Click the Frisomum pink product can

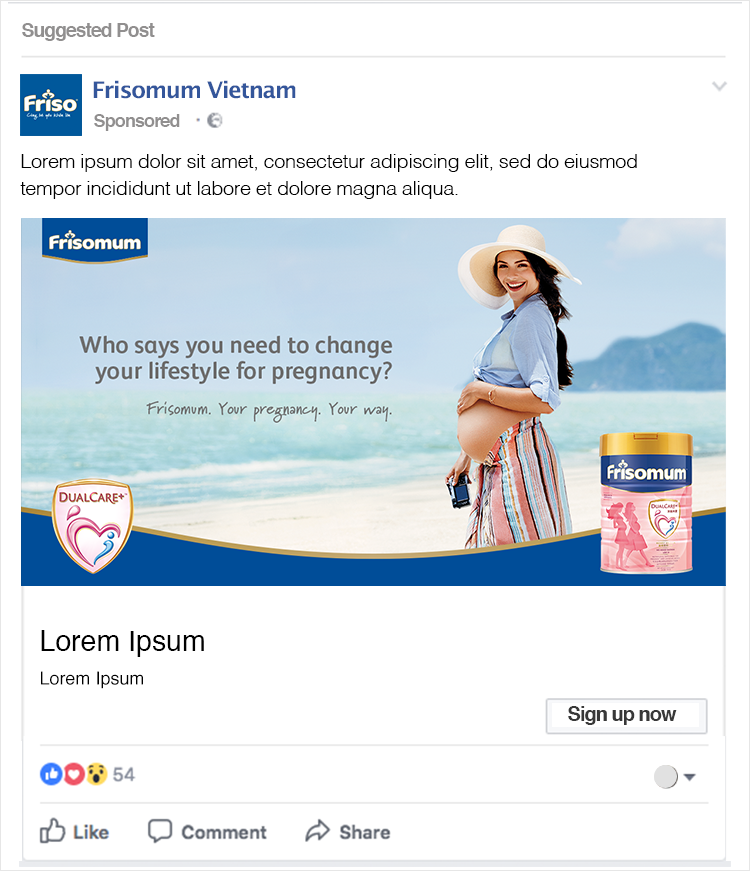click(646, 503)
